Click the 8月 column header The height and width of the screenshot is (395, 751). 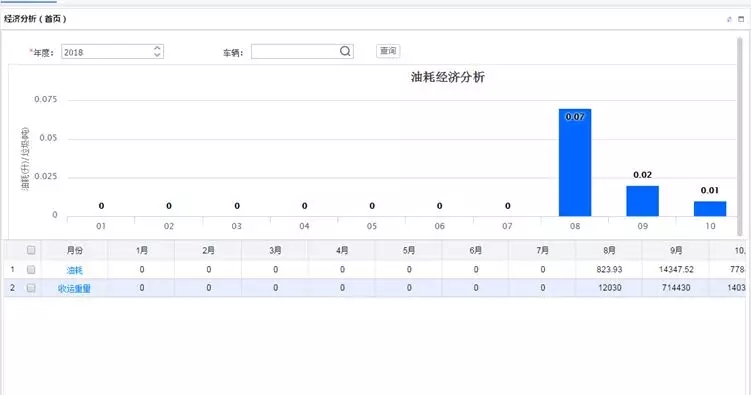pyautogui.click(x=609, y=250)
